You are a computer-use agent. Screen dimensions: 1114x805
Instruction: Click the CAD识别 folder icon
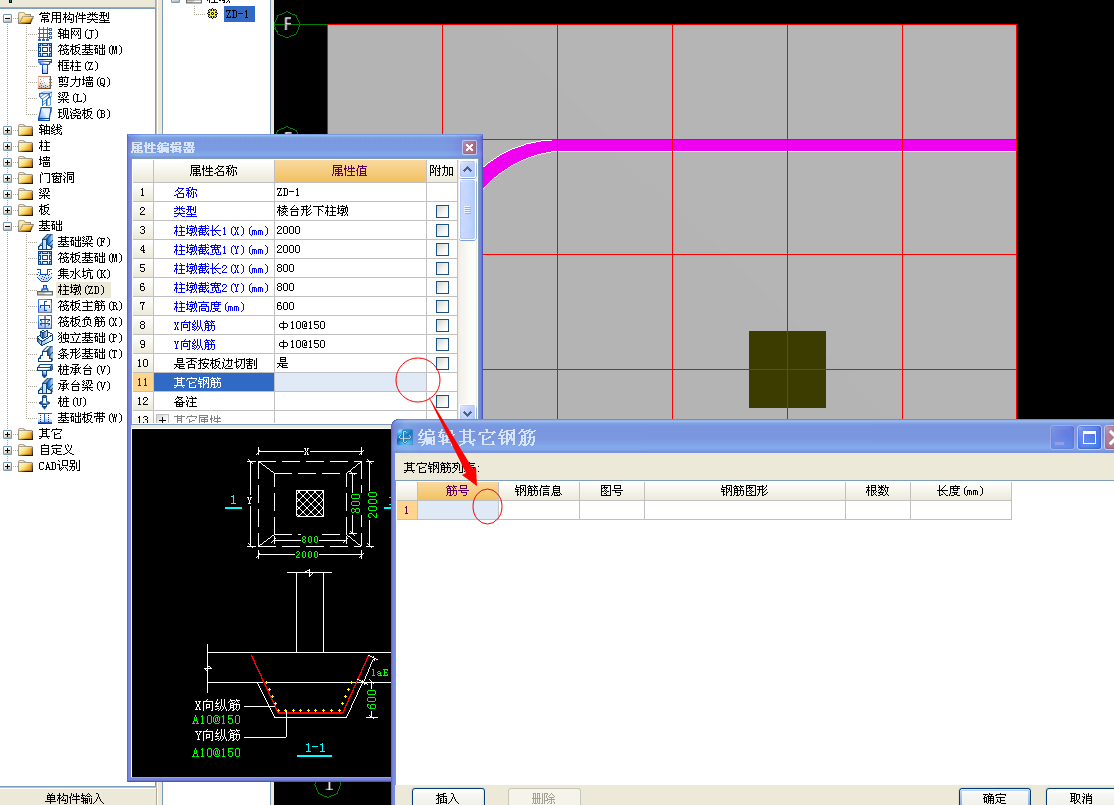point(26,466)
